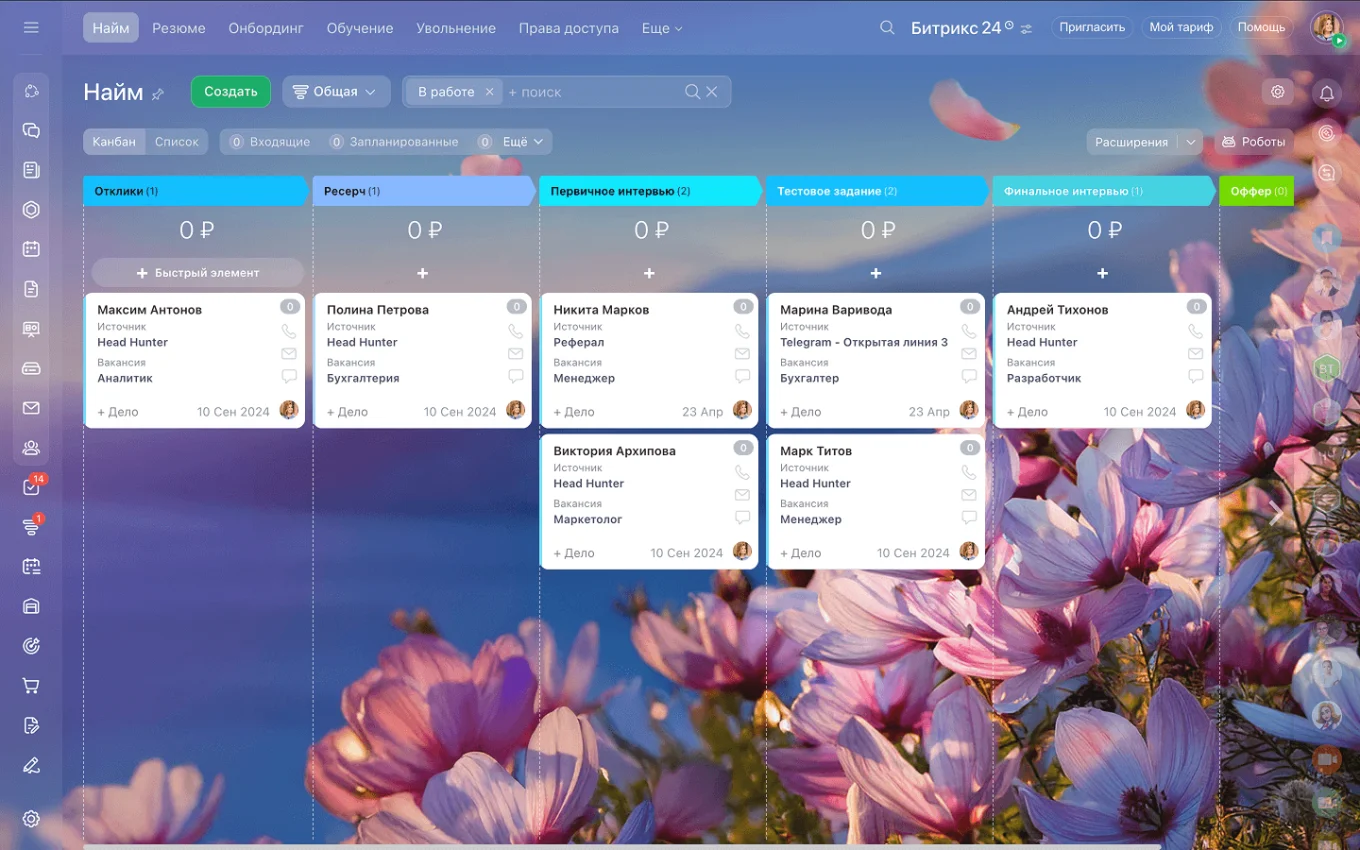Click the email icon on Полина Петрова card
Viewport: 1360px width, 850px height.
516,354
